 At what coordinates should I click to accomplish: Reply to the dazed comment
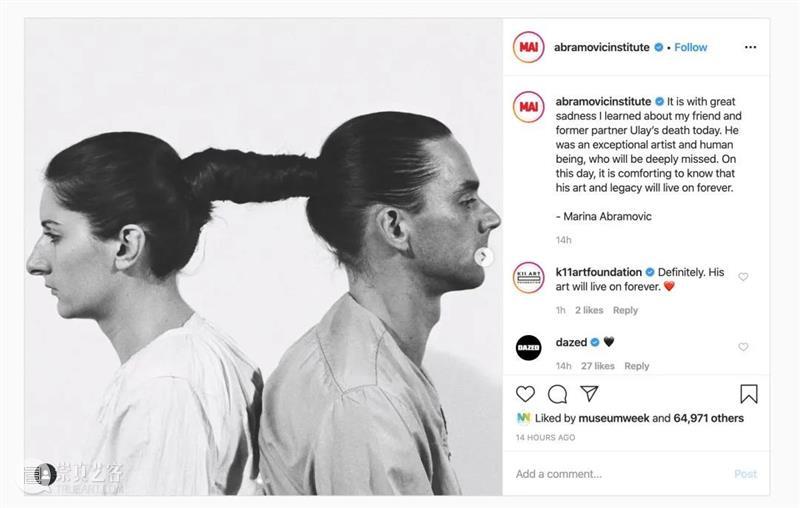[x=637, y=366]
